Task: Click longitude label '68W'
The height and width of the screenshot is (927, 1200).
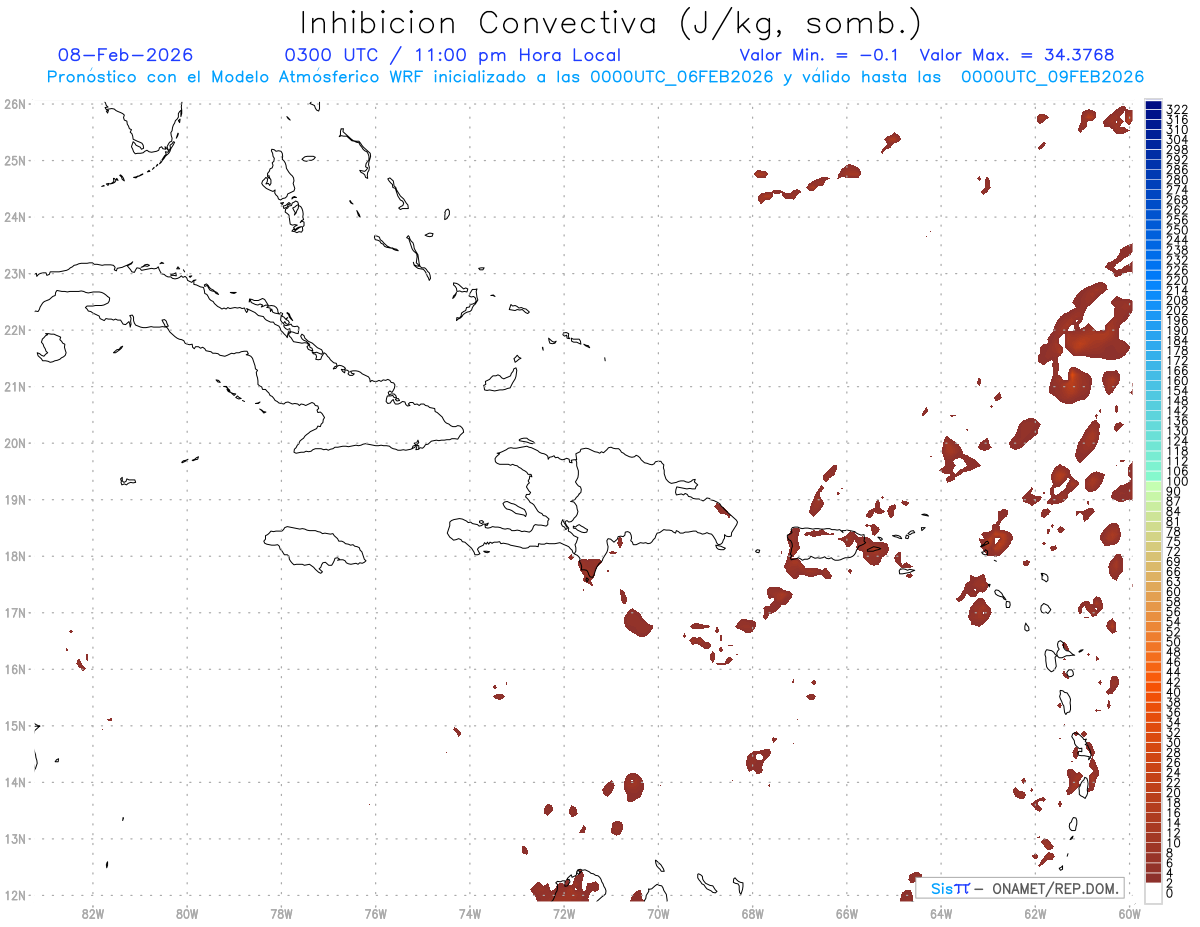Action: pyautogui.click(x=753, y=912)
